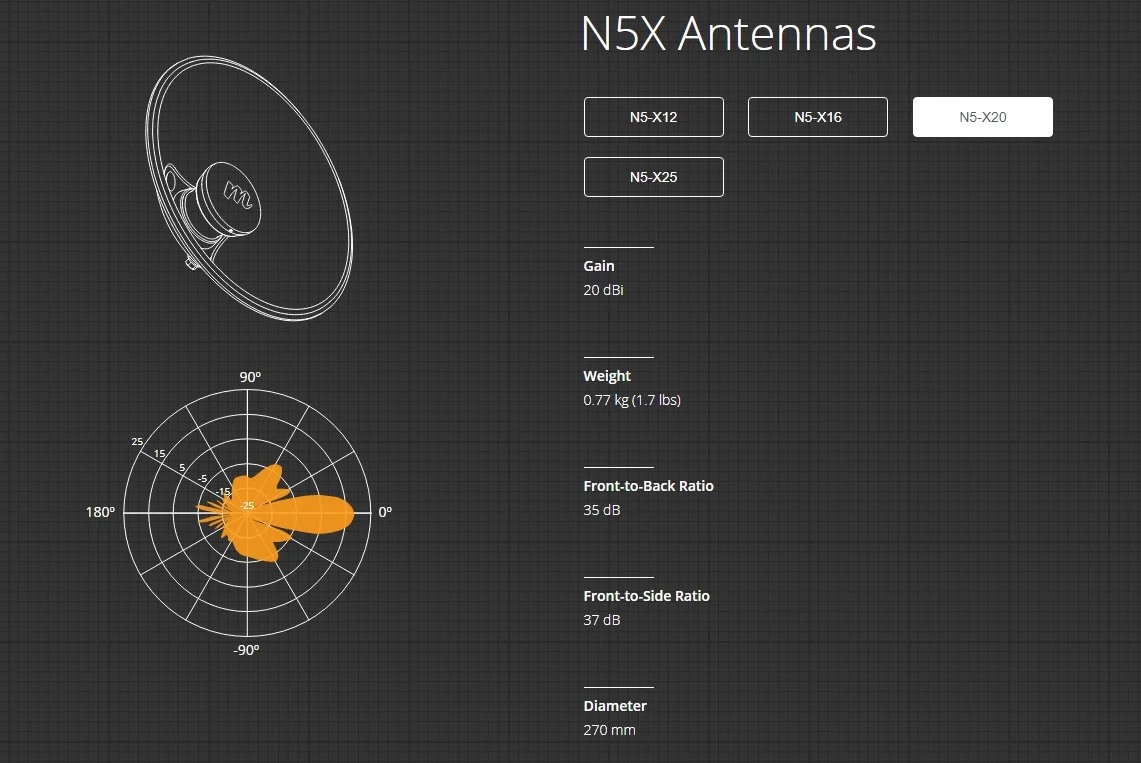Viewport: 1141px width, 763px height.
Task: Click the "-90º" label on polar chart
Action: (246, 650)
